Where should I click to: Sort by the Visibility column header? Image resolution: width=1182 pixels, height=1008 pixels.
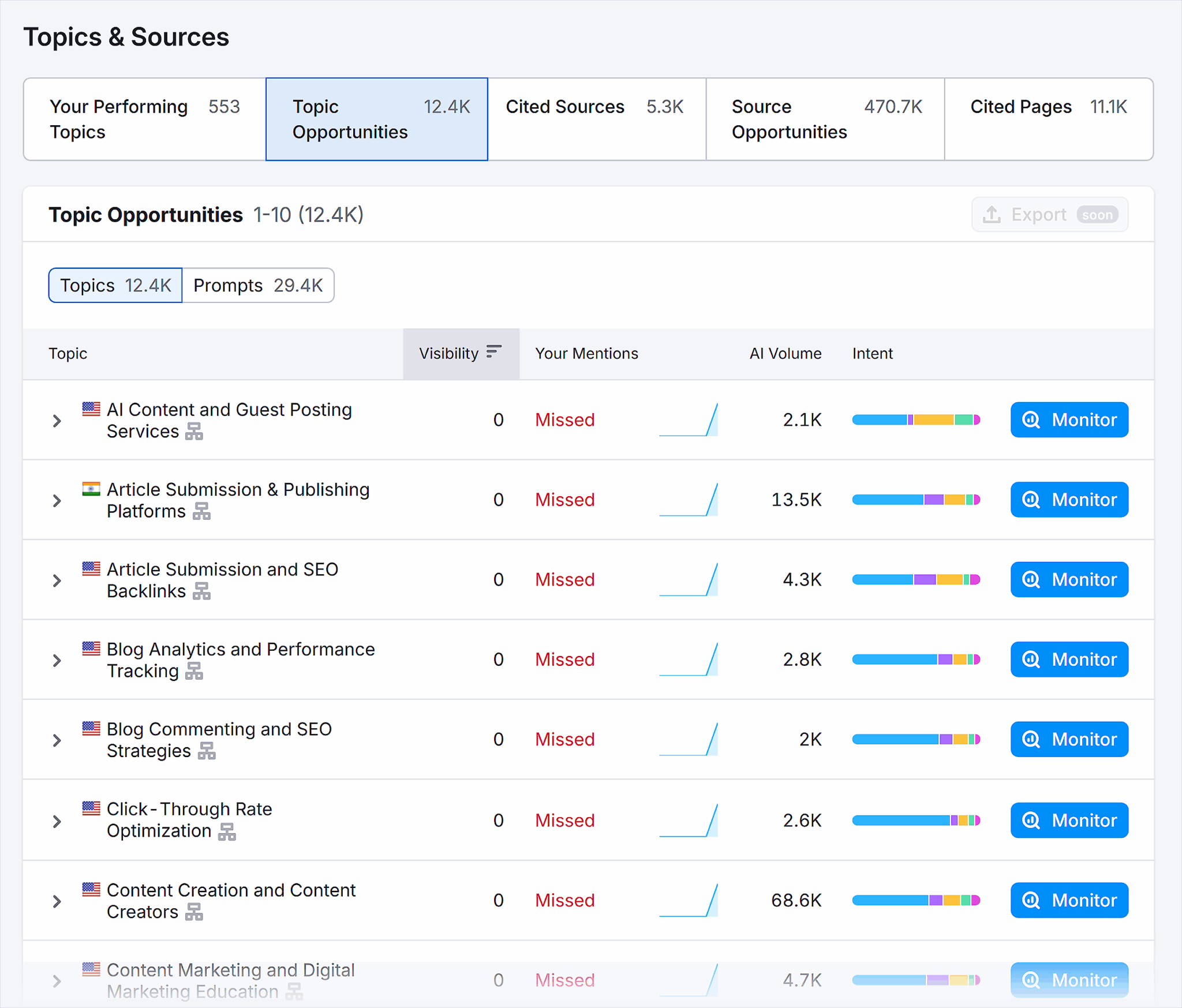pyautogui.click(x=461, y=354)
